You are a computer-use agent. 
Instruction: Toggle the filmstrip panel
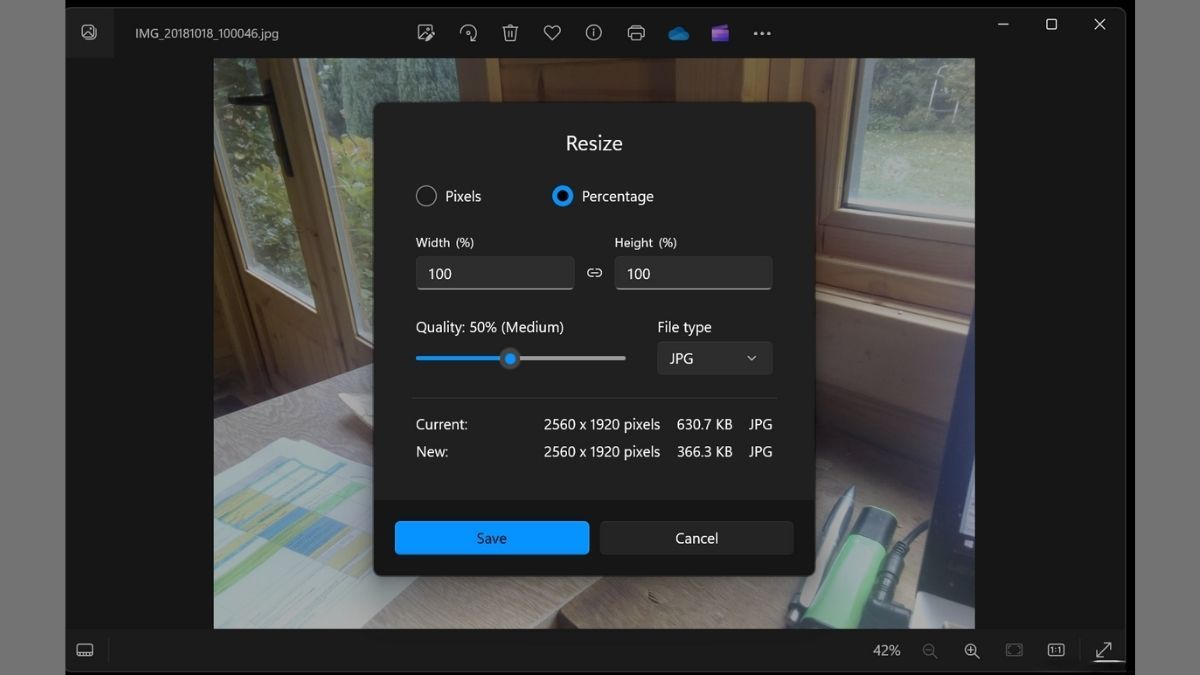pos(85,650)
